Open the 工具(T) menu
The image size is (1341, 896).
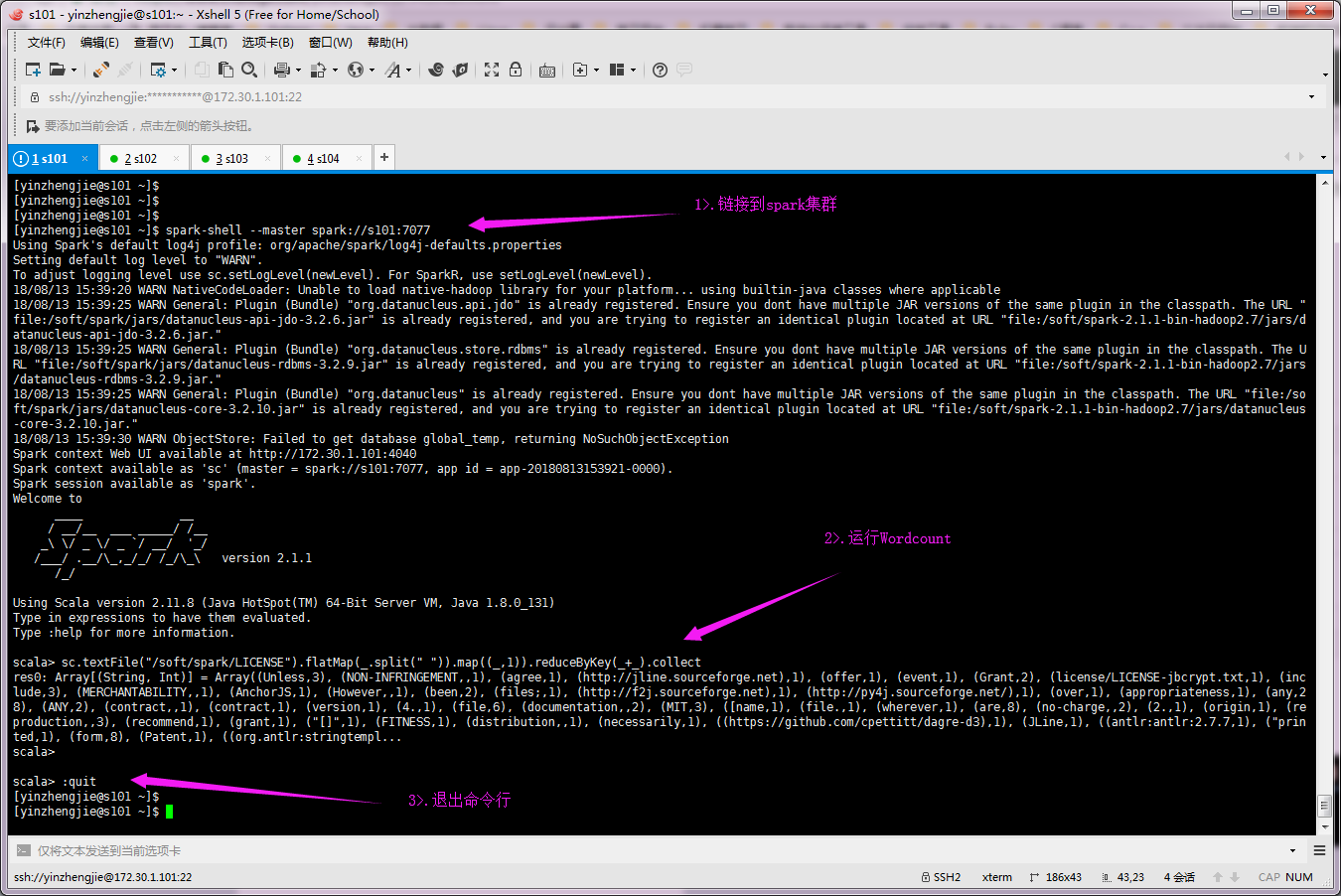[208, 43]
